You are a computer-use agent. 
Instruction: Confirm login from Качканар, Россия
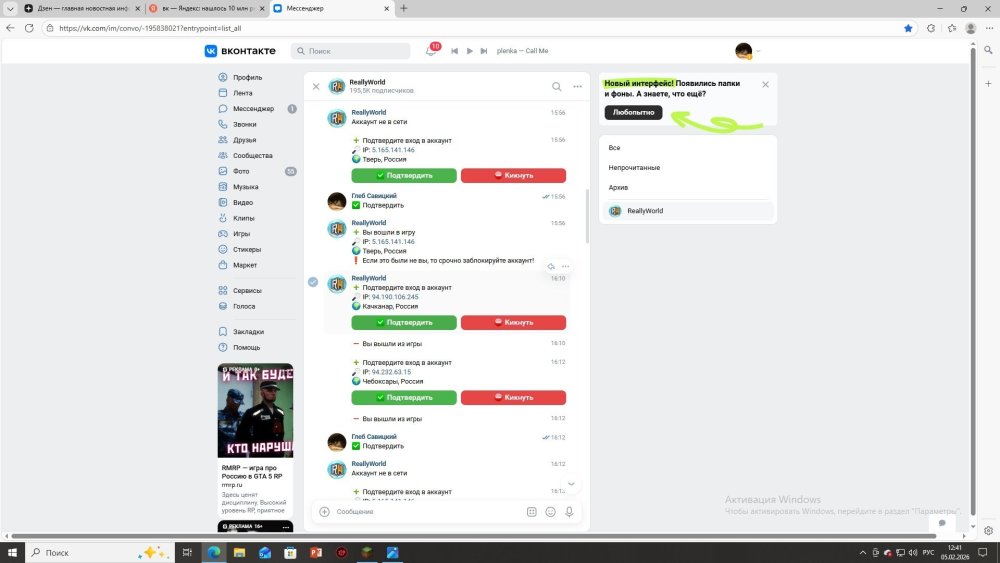[x=404, y=323]
